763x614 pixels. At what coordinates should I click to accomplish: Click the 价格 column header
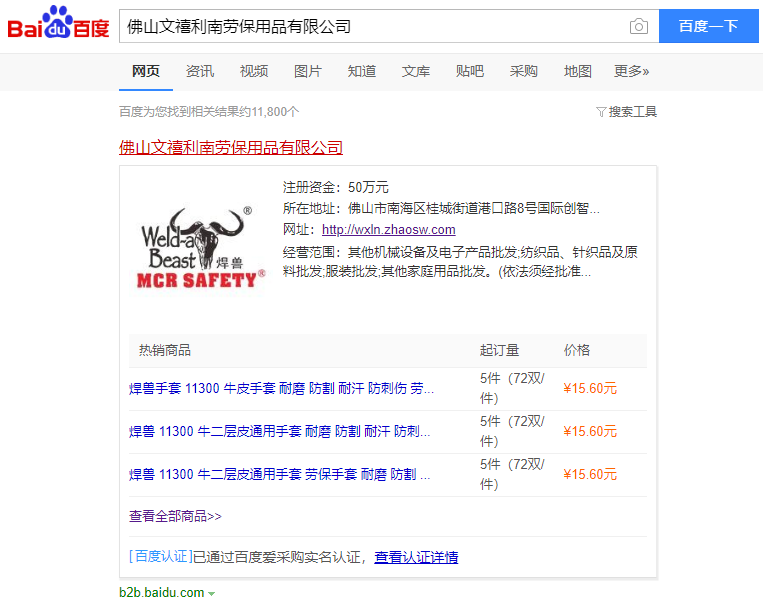click(x=577, y=350)
